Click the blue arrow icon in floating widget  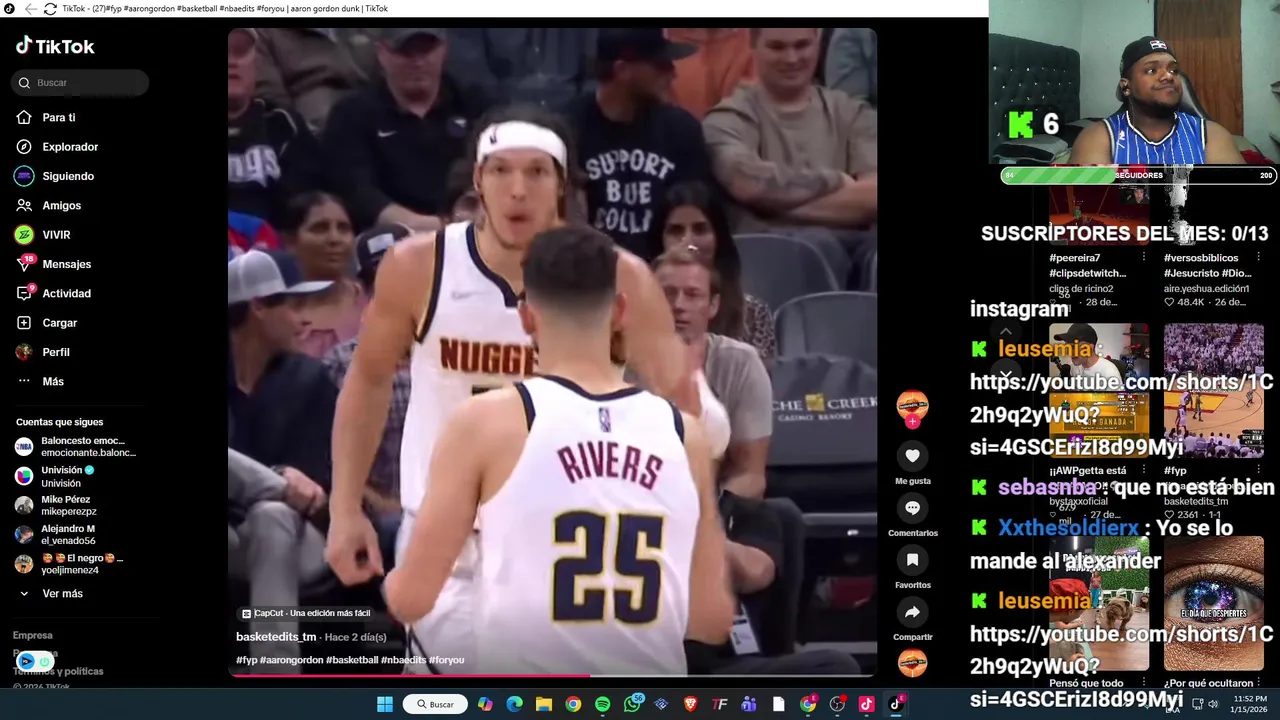click(x=27, y=661)
